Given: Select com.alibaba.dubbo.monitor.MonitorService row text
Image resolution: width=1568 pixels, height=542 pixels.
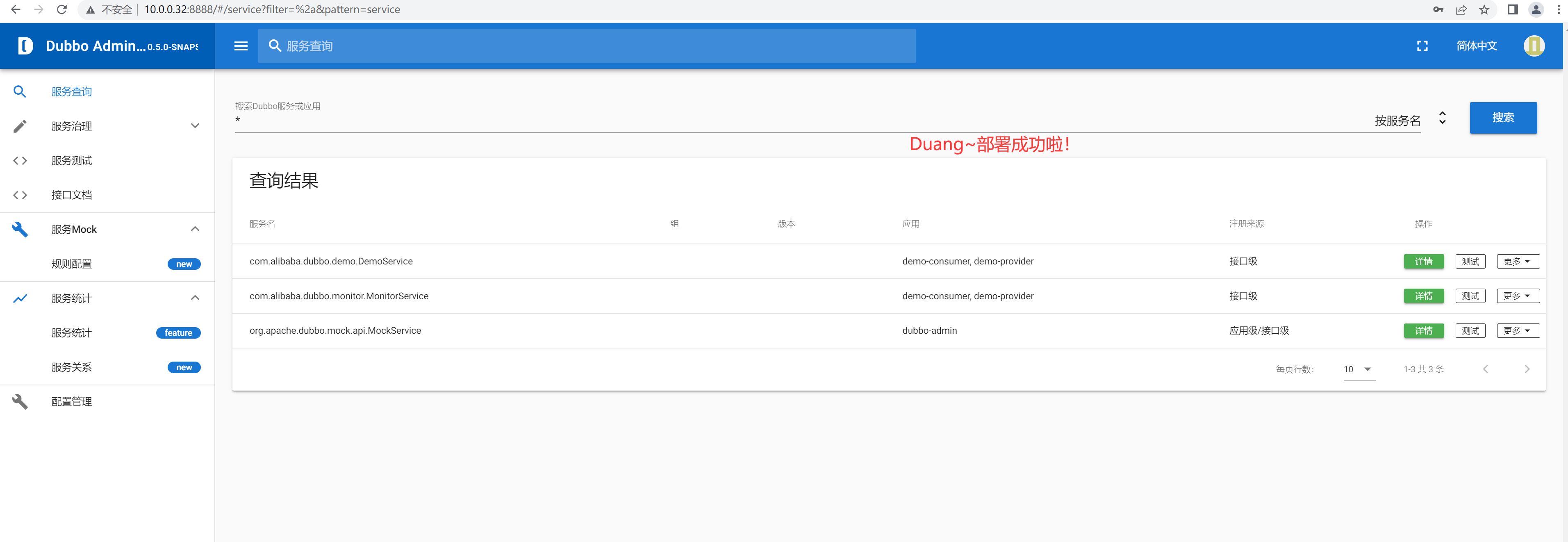Looking at the screenshot, I should pos(339,296).
